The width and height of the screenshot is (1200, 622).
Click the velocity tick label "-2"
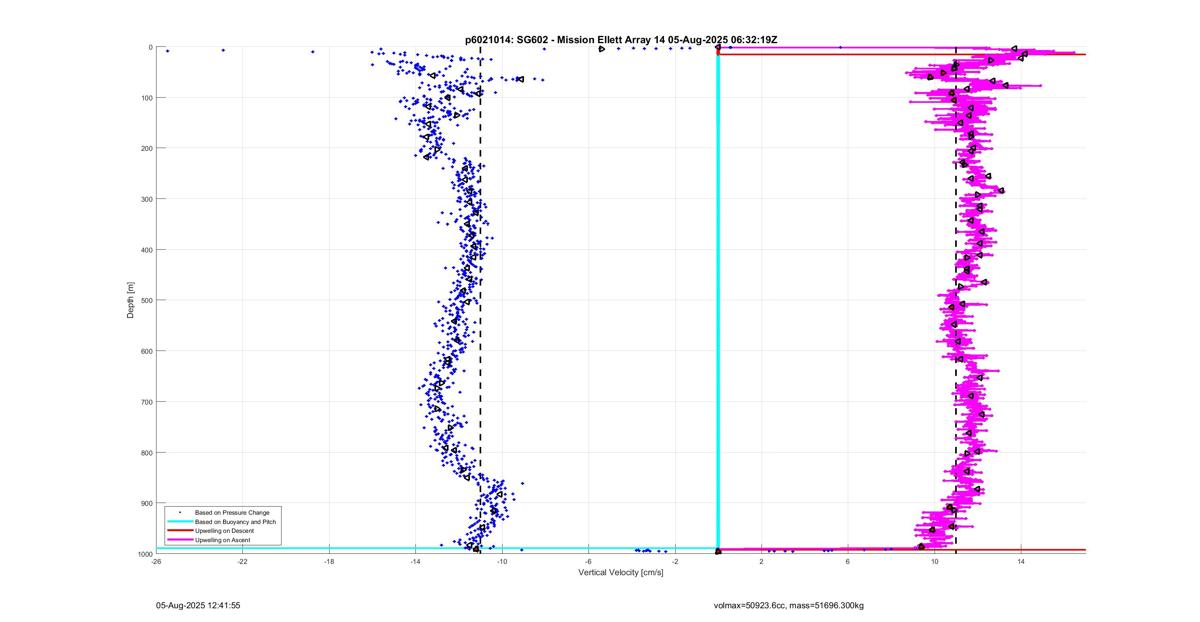(x=675, y=562)
